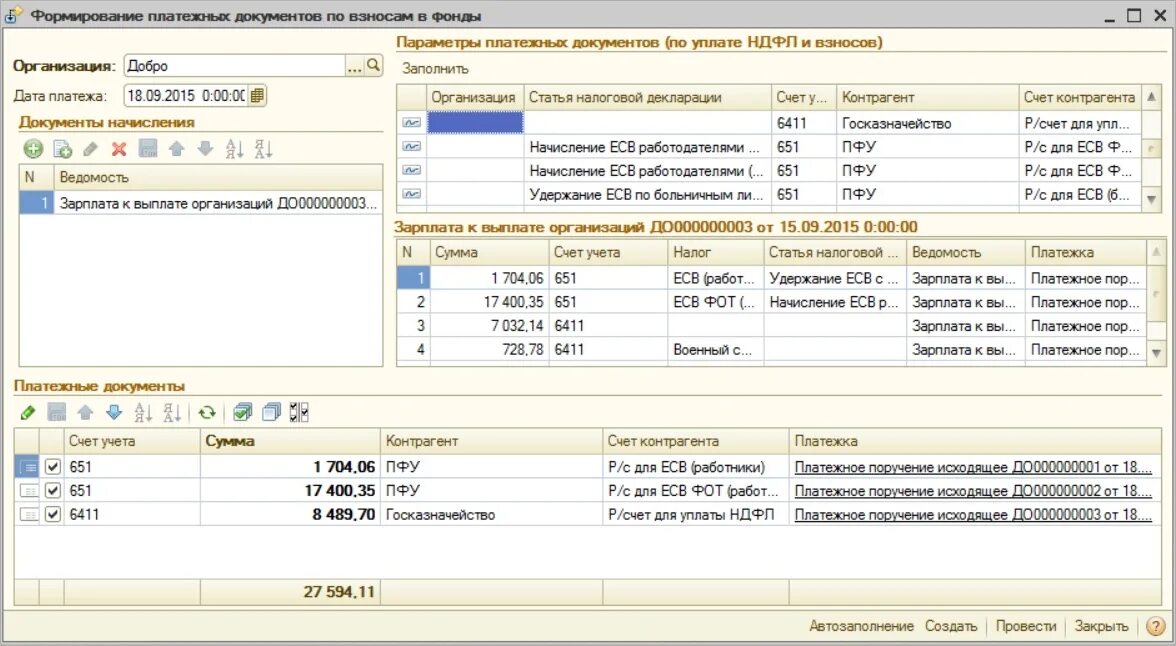Sort ascending in Документы начисления toolbar
The image size is (1176, 646).
pyautogui.click(x=234, y=149)
